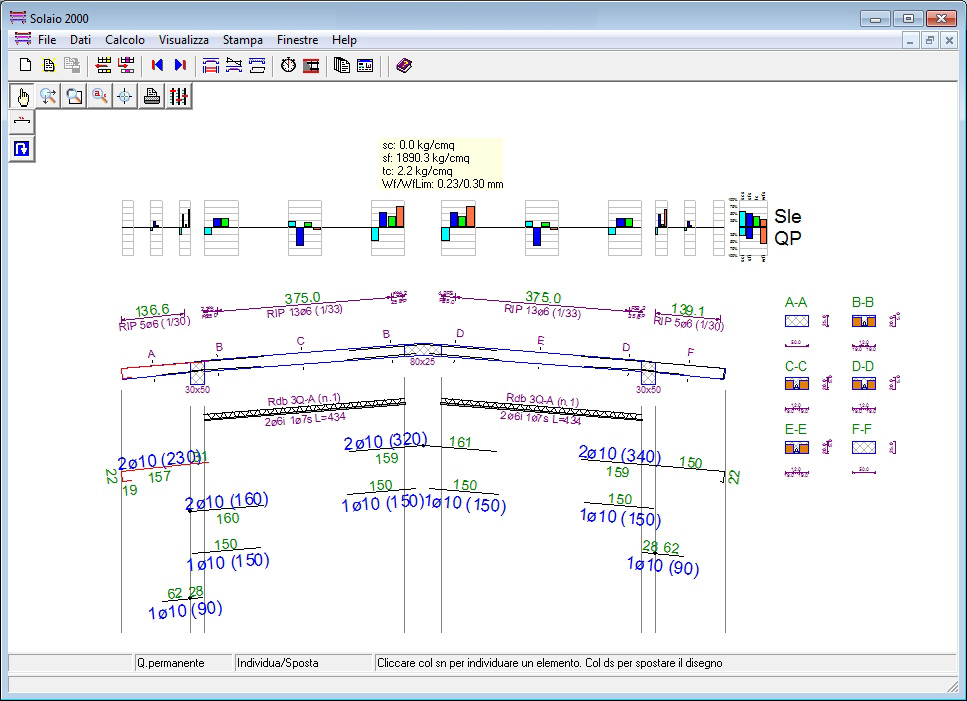The image size is (967, 701).
Task: Select the text zoom magnifier tool
Action: tap(99, 96)
